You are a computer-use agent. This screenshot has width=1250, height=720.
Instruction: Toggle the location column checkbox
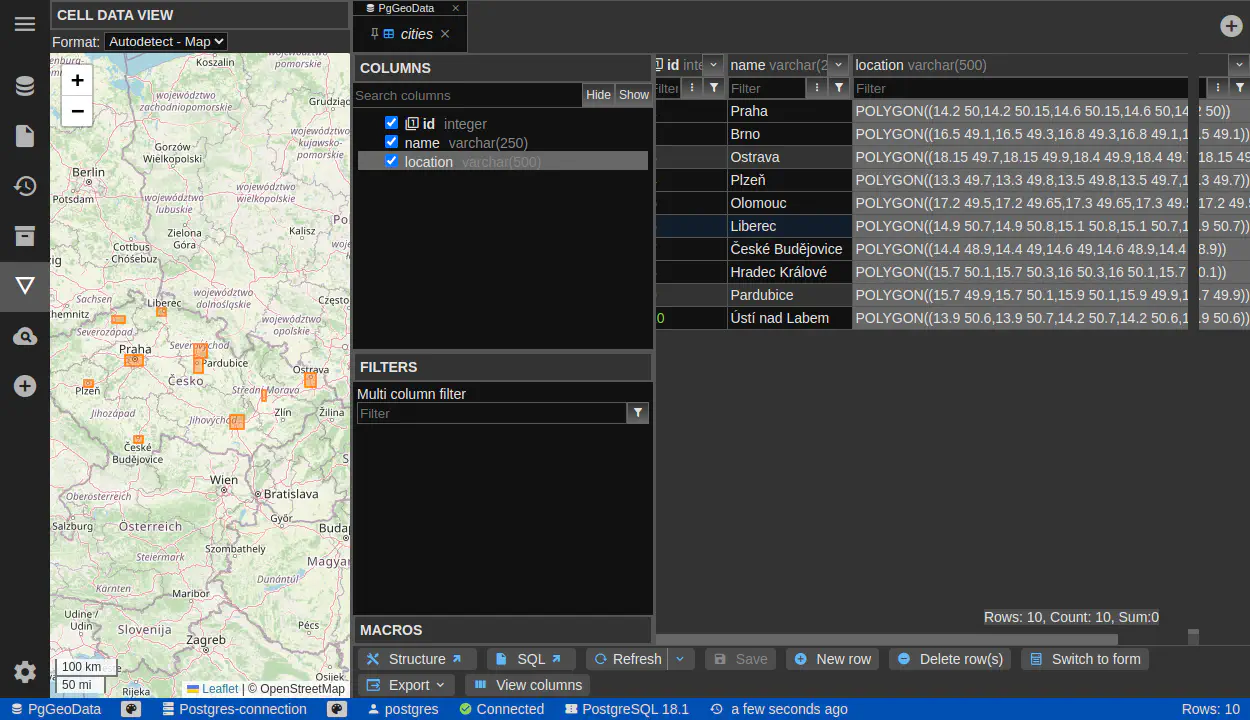tap(392, 161)
